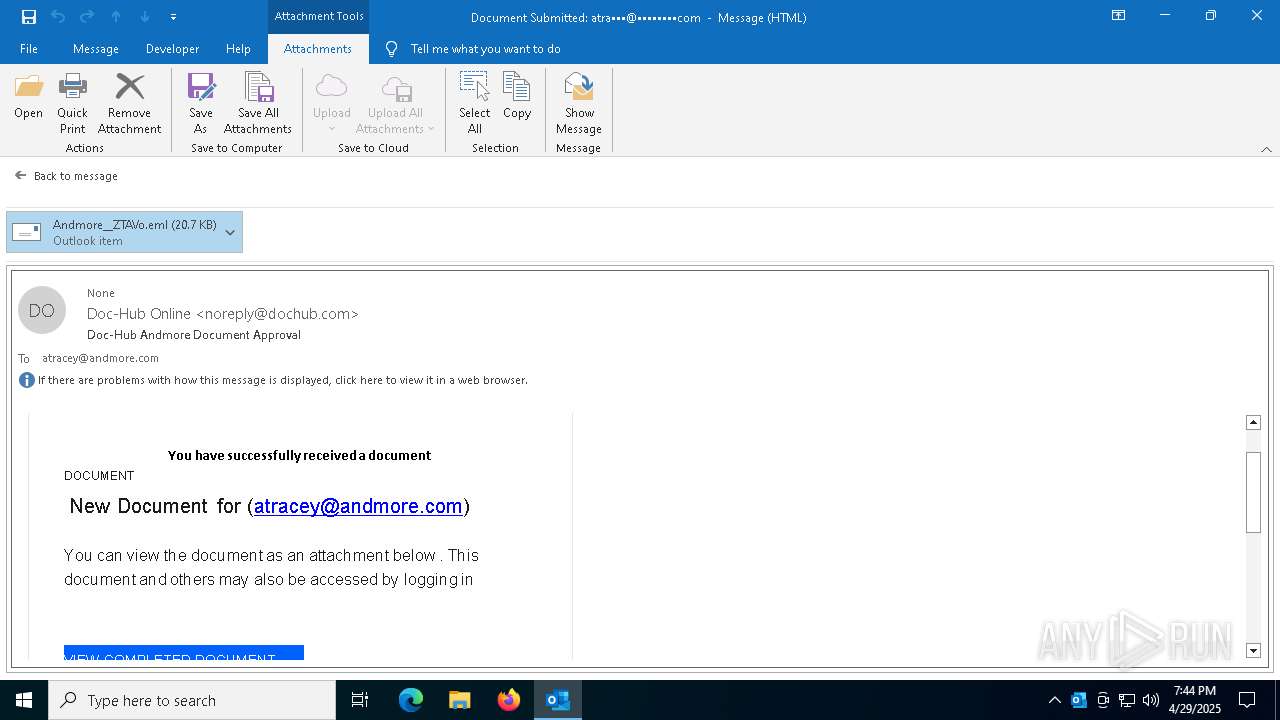Click Next Item down arrow
1280x720 pixels.
(x=145, y=17)
